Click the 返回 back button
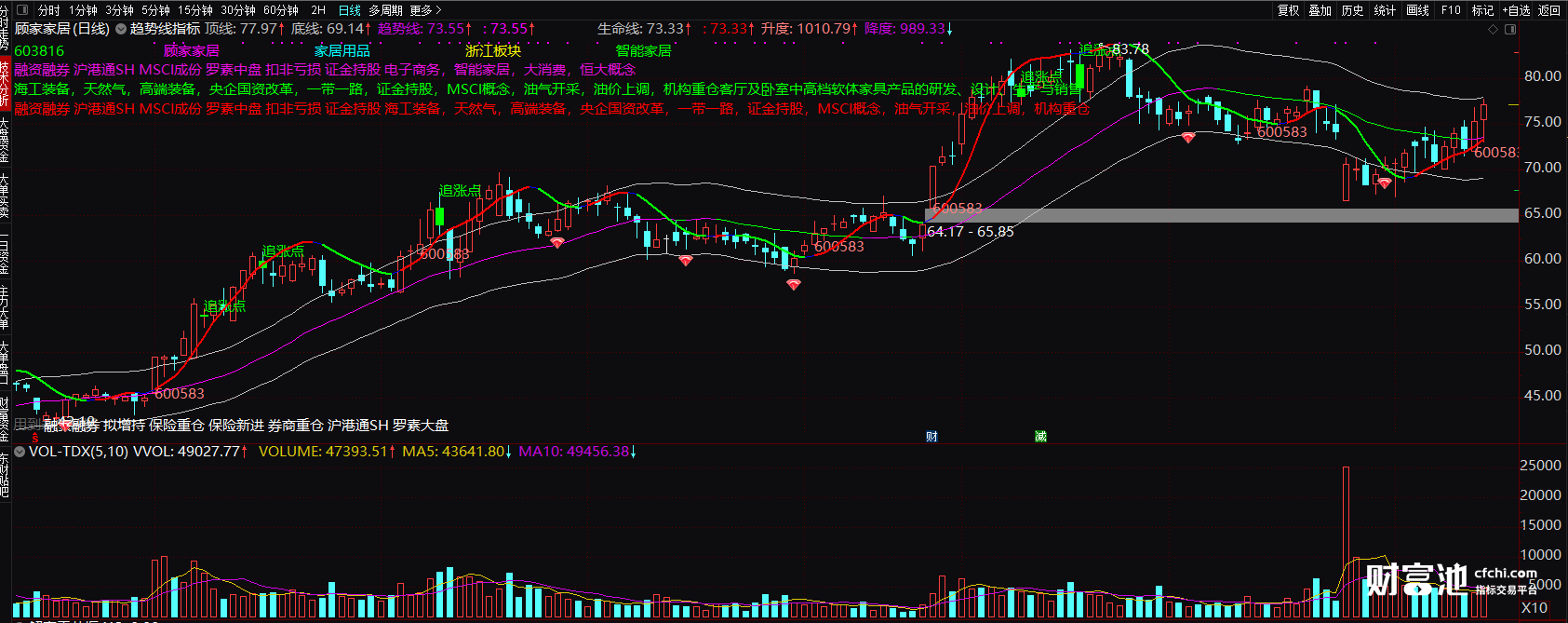Viewport: 1568px width, 623px height. [1549, 10]
